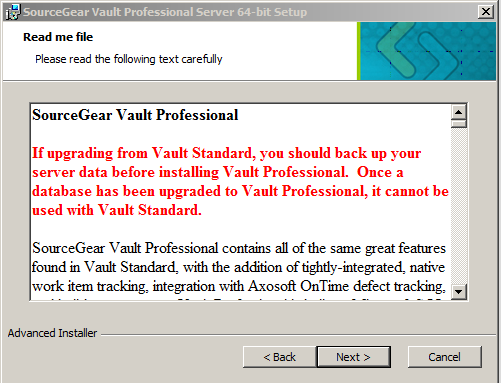
Task: Go to the previous step with Back
Action: point(279,357)
